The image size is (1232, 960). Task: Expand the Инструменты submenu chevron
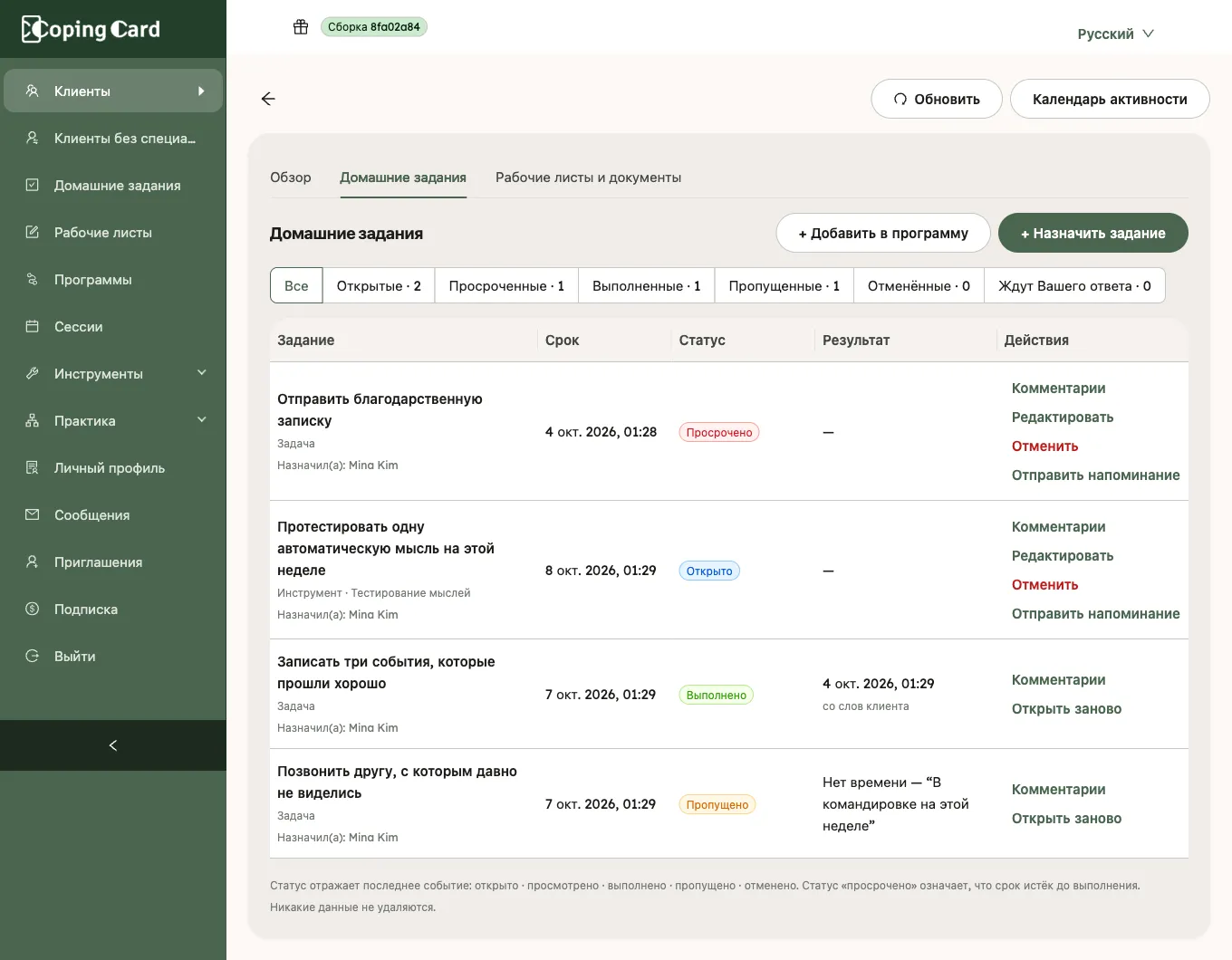[x=202, y=372]
